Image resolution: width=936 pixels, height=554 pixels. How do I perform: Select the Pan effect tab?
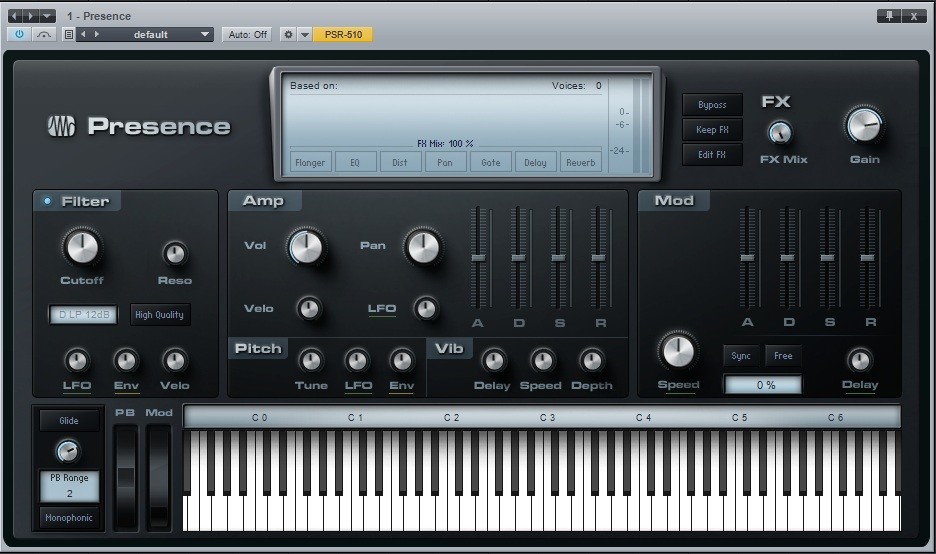(x=445, y=162)
